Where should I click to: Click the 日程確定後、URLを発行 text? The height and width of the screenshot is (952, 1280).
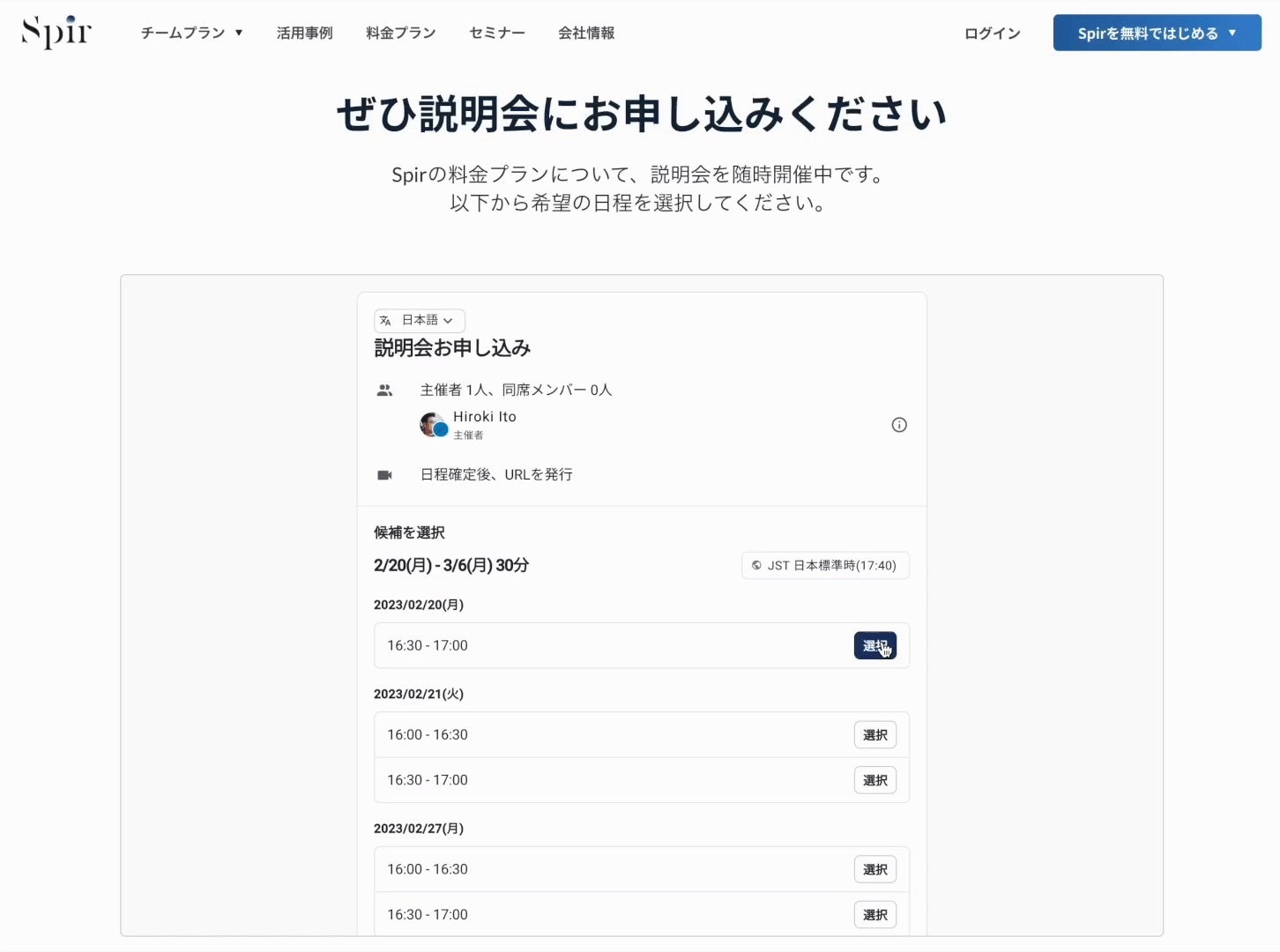point(496,474)
